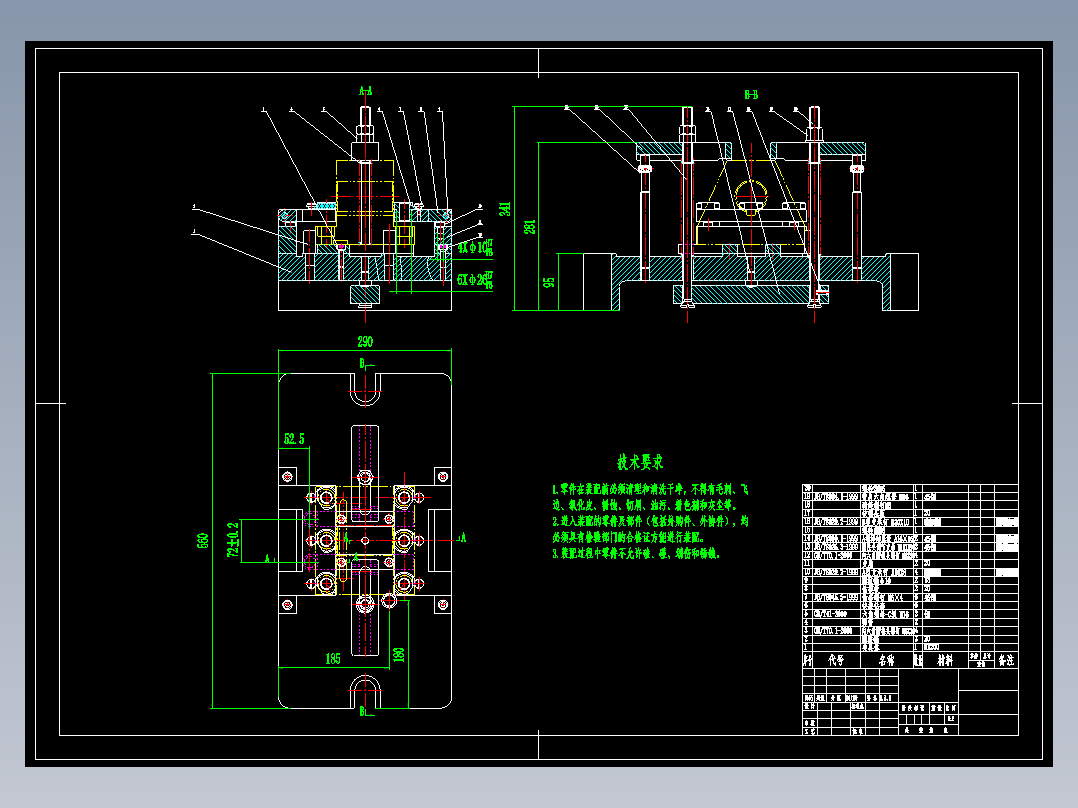Click the A-A section view title
This screenshot has width=1078, height=808.
[366, 91]
